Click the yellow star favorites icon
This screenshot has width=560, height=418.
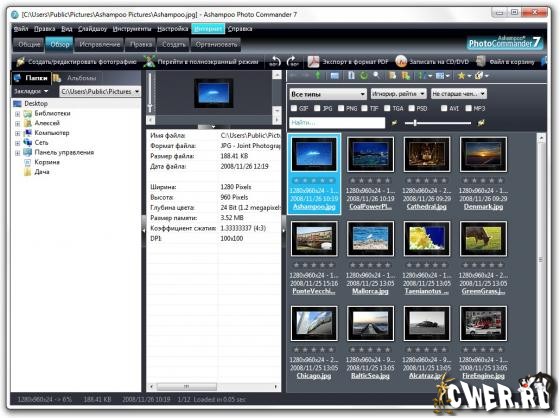(461, 76)
